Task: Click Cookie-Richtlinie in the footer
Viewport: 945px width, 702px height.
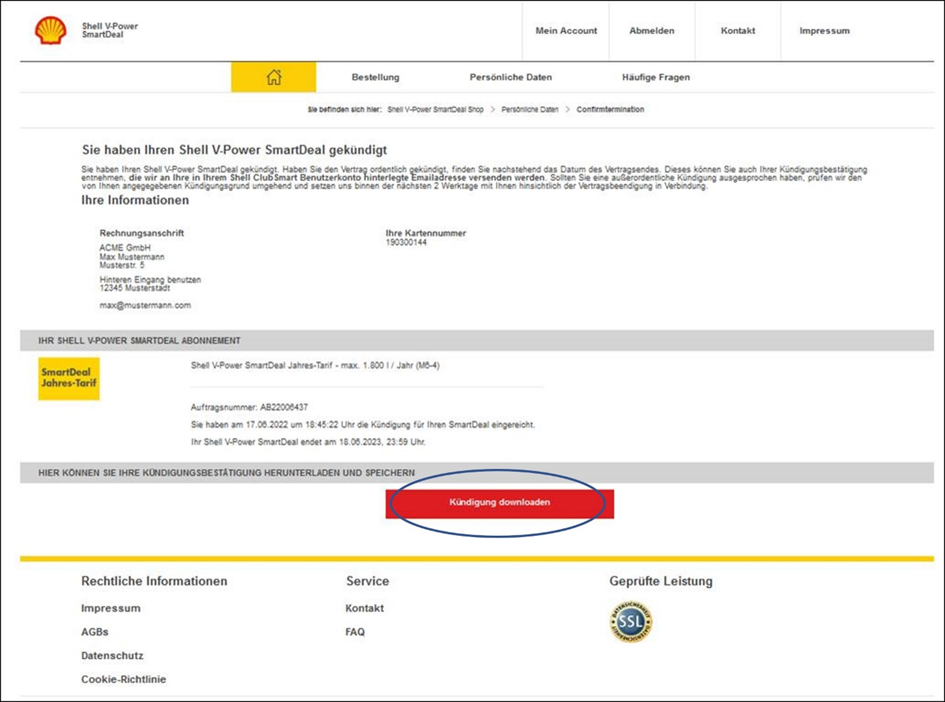Action: pos(125,679)
